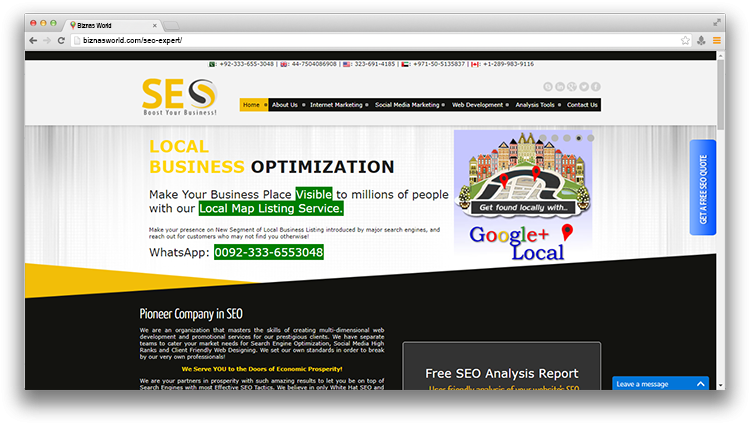This screenshot has height=425, width=750.
Task: Open the Internet Marketing menu
Action: click(x=336, y=105)
